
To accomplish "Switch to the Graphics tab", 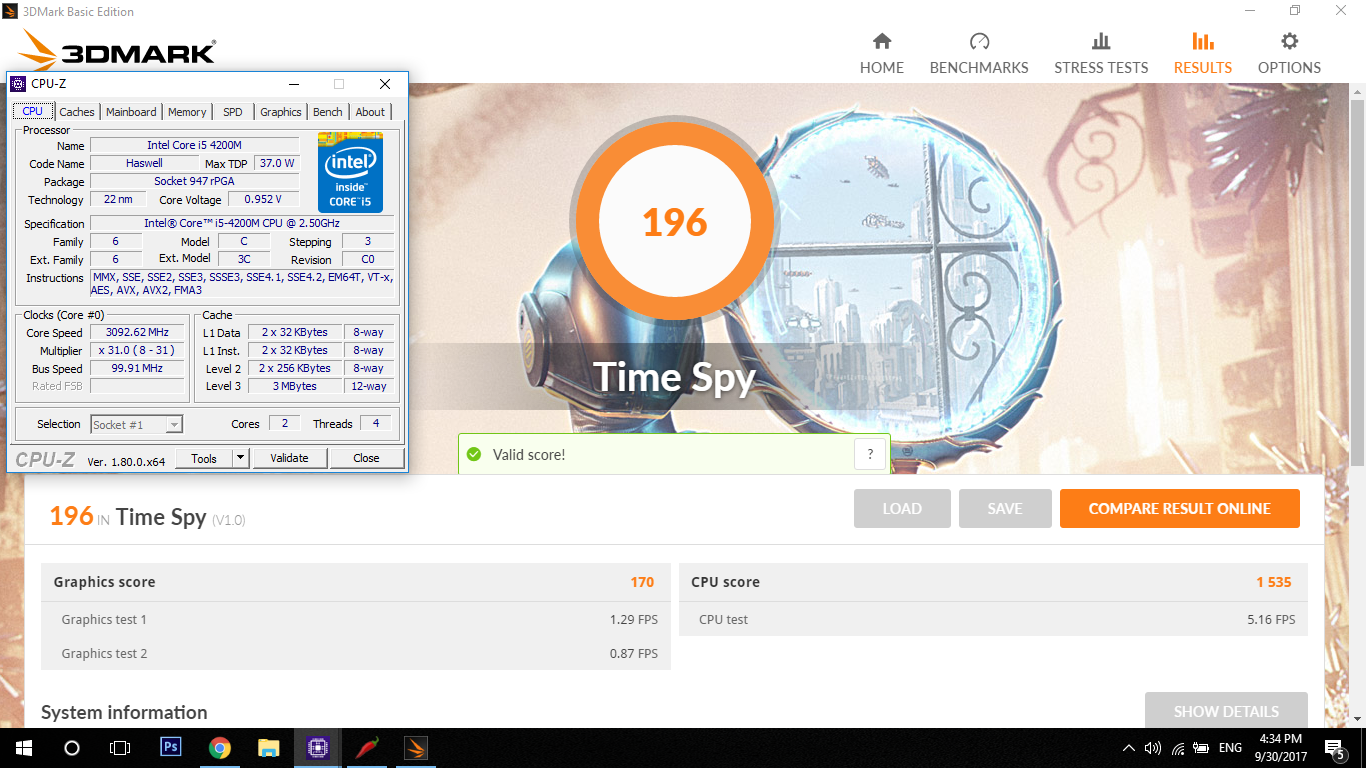I will (x=281, y=112).
